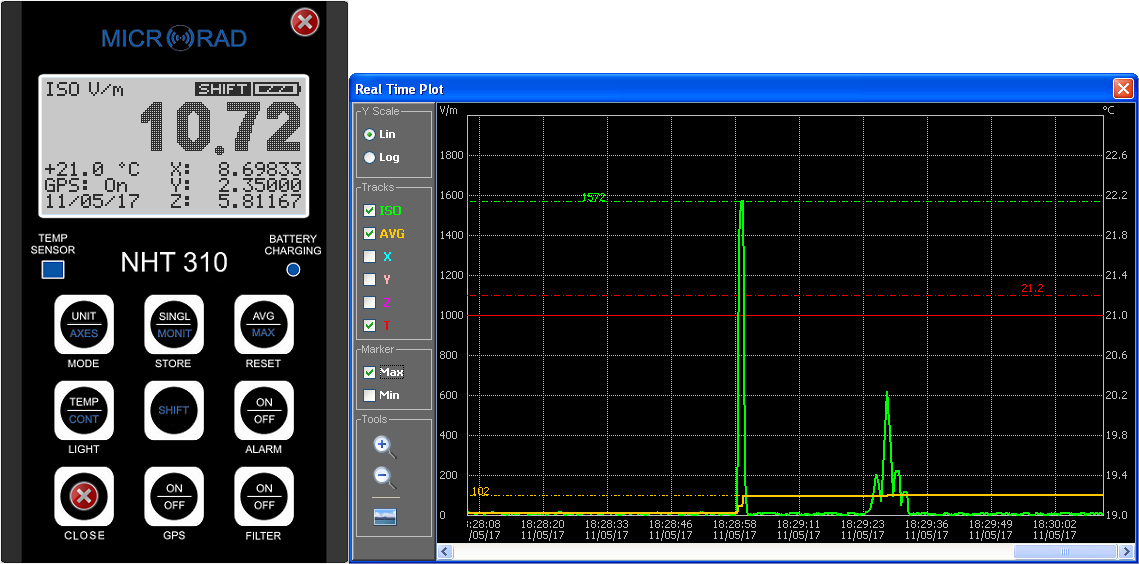Enable the Y track checkbox
This screenshot has height=564, width=1139.
coord(369,279)
